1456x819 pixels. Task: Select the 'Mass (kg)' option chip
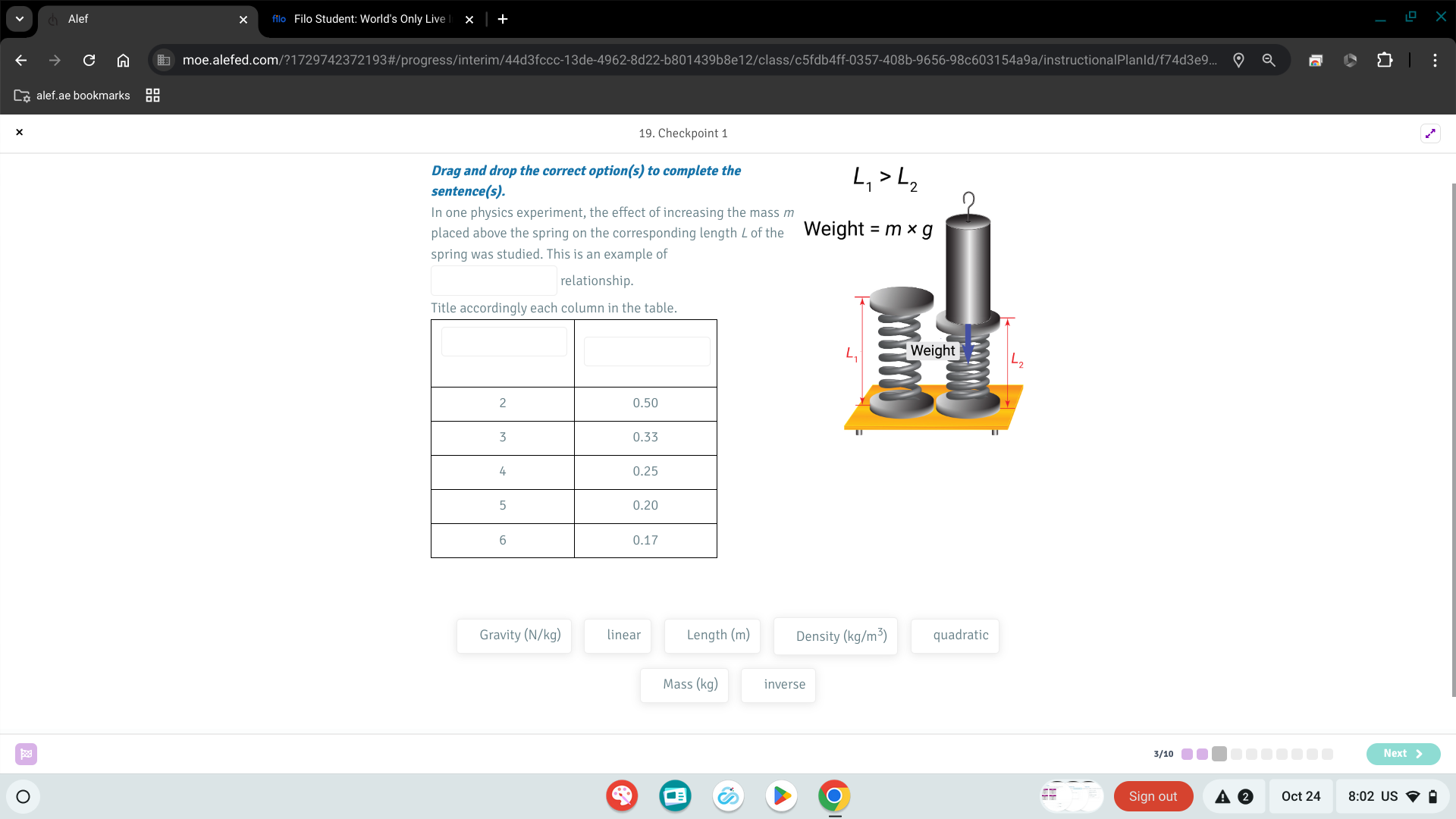point(684,685)
